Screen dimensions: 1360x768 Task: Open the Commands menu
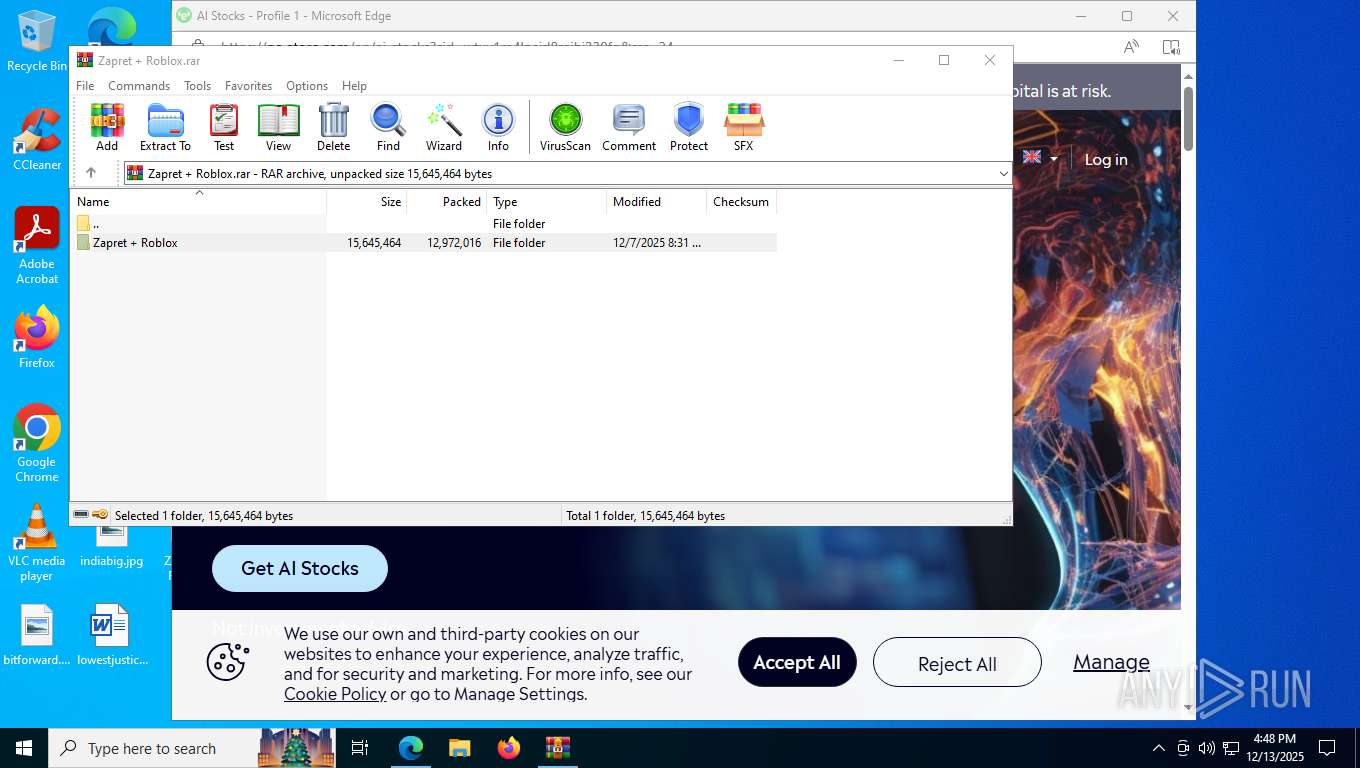tap(139, 86)
